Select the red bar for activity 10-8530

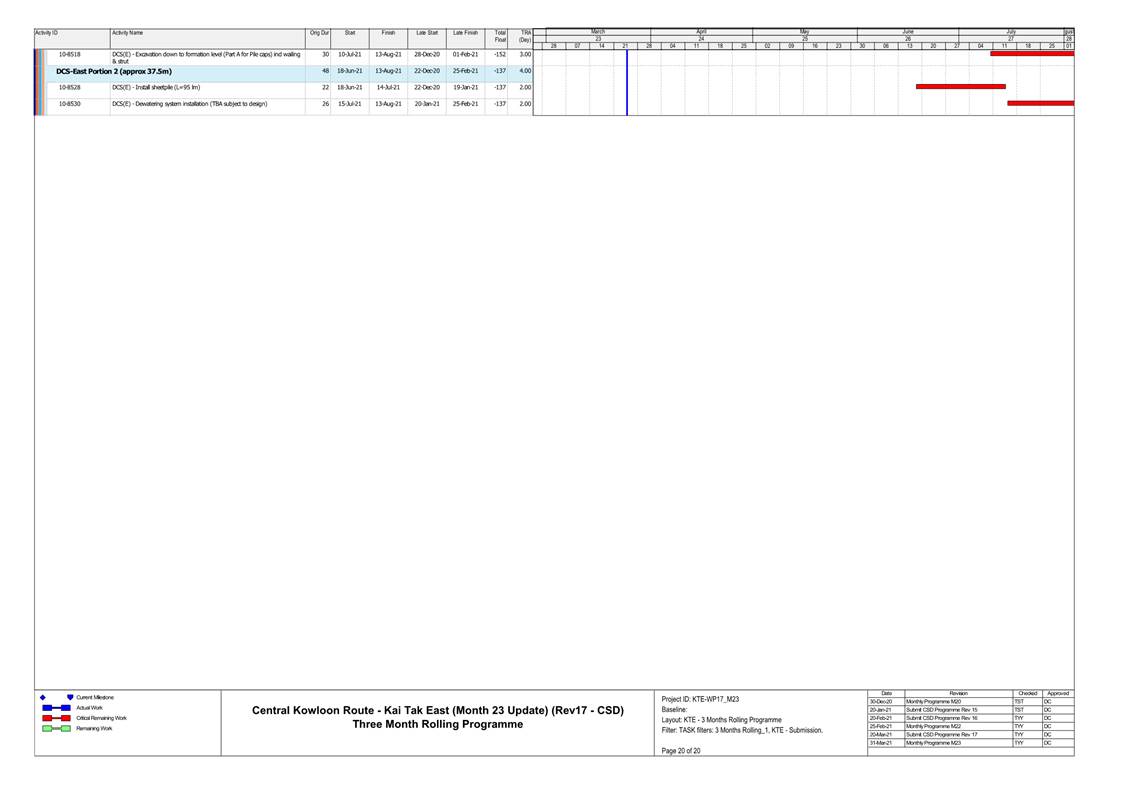click(1040, 103)
